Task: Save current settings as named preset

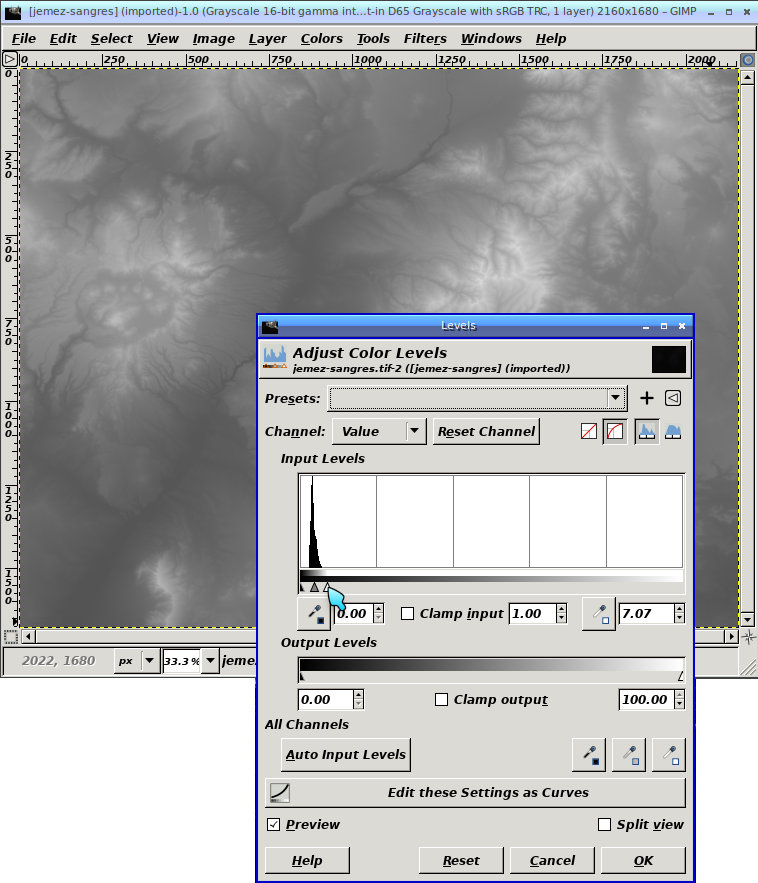Action: point(646,398)
